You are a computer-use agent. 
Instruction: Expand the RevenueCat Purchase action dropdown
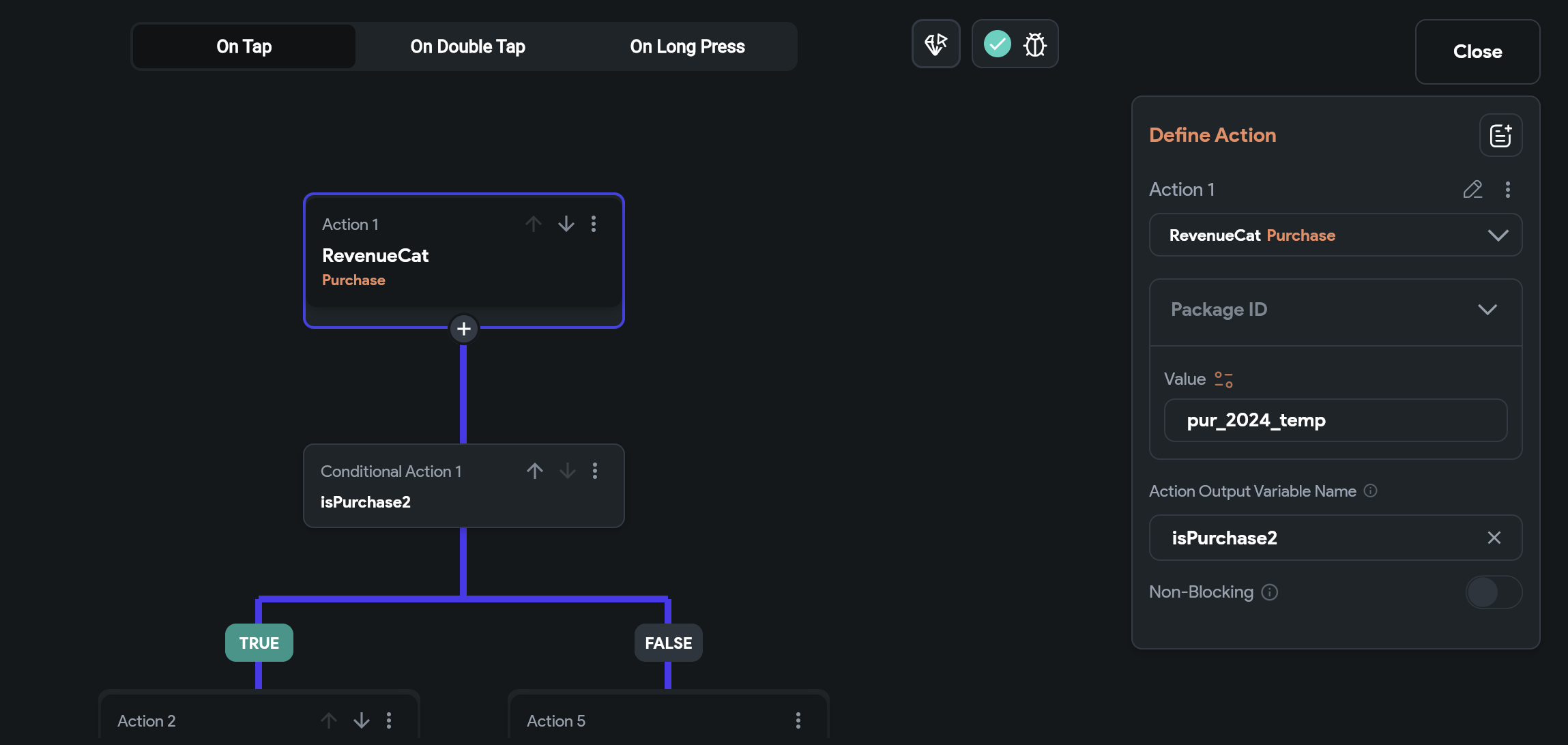point(1335,235)
